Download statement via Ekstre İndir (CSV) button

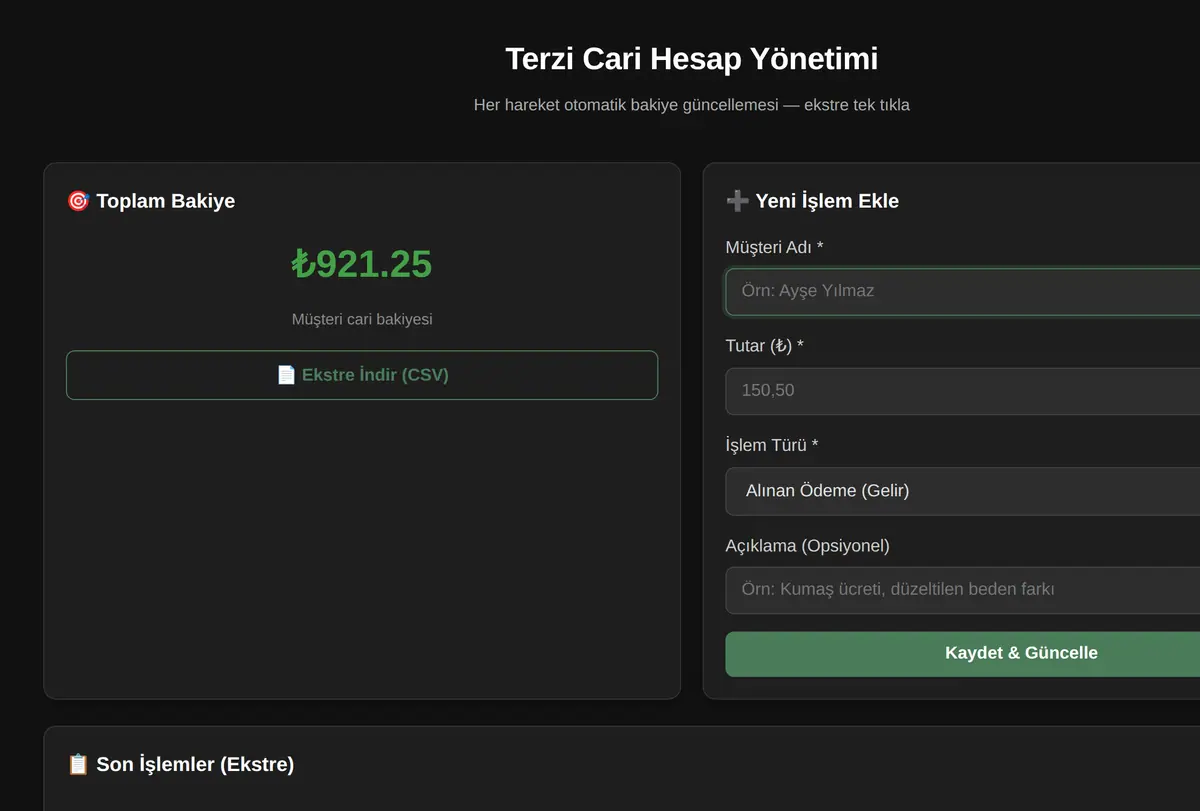click(362, 375)
